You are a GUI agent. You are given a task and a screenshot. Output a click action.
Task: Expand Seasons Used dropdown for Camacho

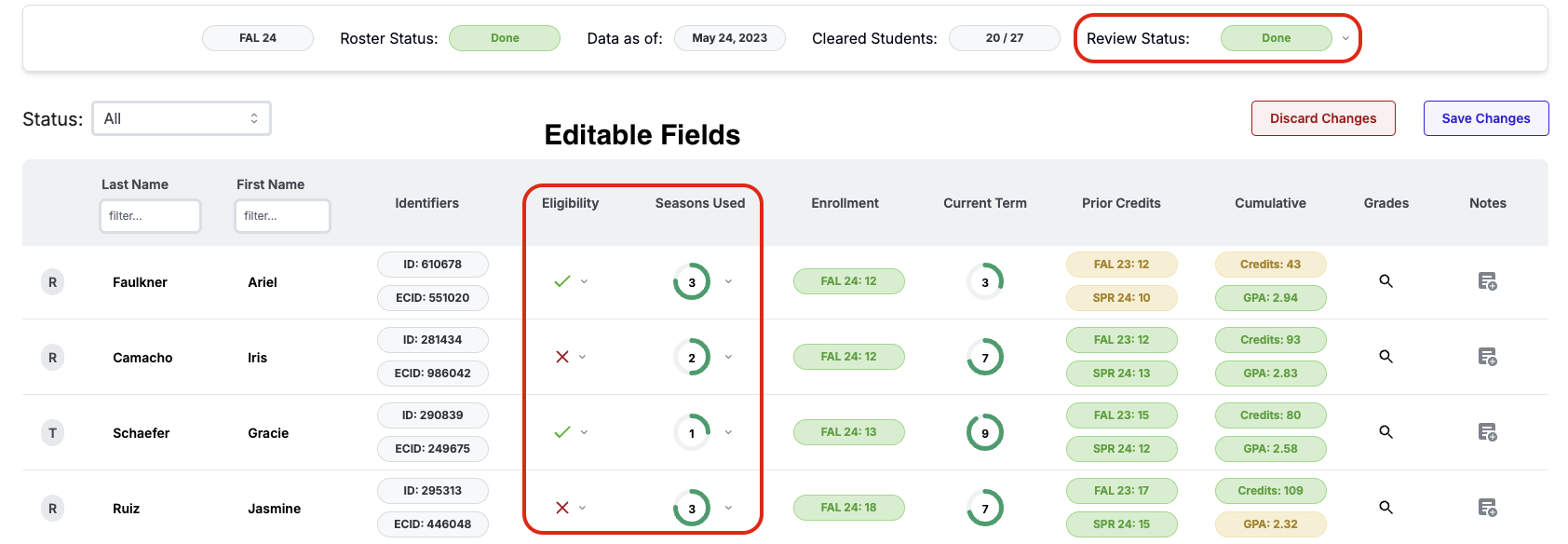[728, 357]
